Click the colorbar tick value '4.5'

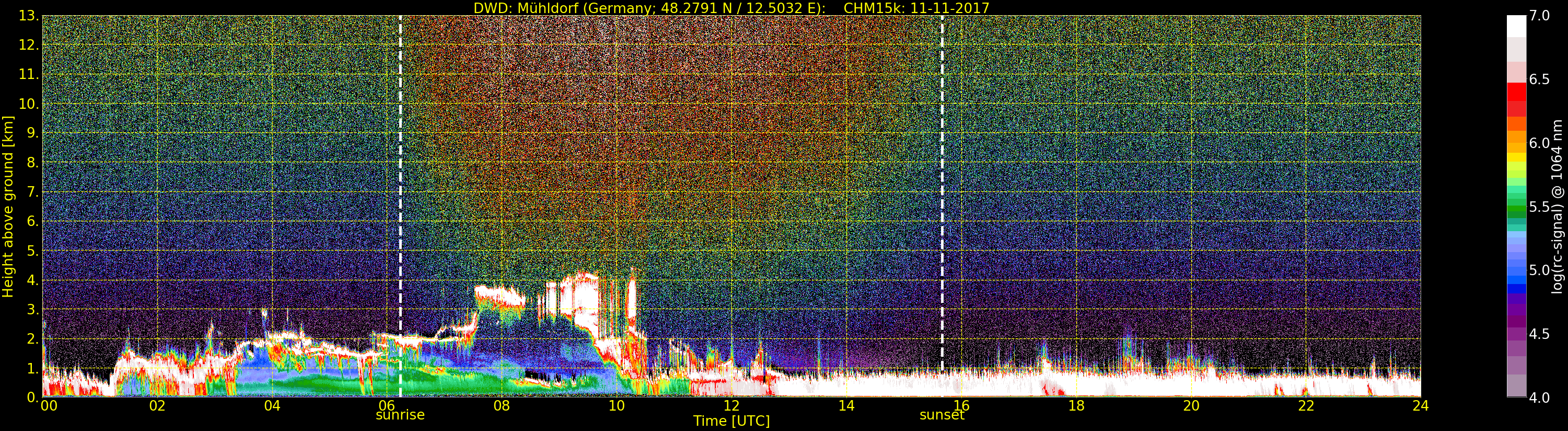coord(1539,334)
